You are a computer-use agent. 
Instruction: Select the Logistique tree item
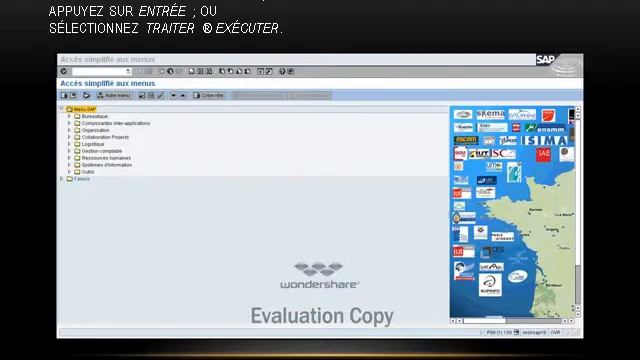tap(93, 144)
